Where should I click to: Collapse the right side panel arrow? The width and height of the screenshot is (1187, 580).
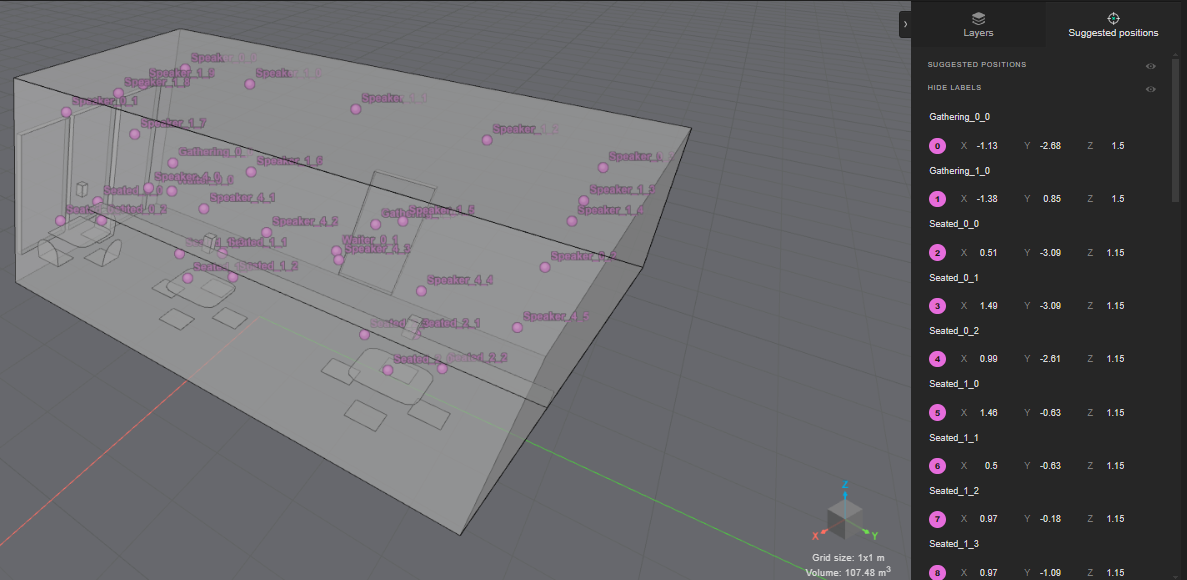click(x=905, y=24)
